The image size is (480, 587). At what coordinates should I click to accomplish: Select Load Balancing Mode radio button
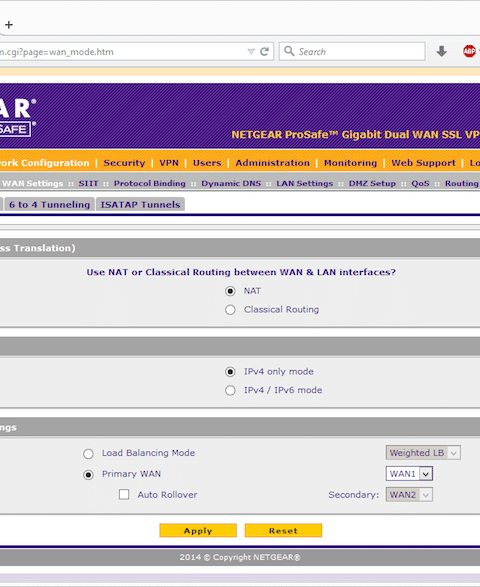[x=88, y=454]
